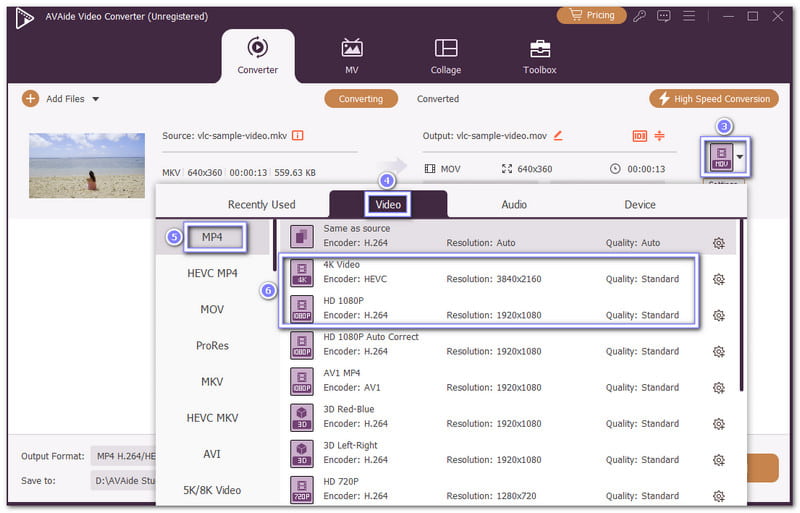Expand the Add Files dropdown arrow
The image size is (800, 513).
[x=95, y=99]
